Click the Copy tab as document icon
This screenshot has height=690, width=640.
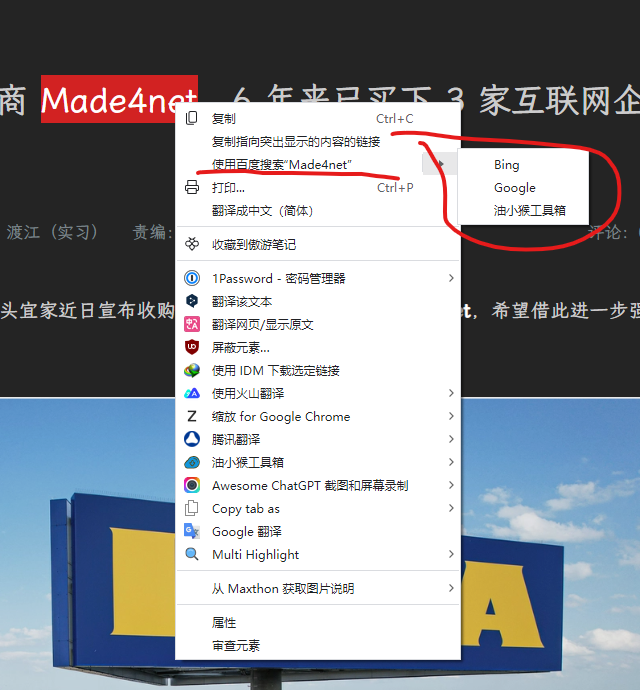click(191, 508)
